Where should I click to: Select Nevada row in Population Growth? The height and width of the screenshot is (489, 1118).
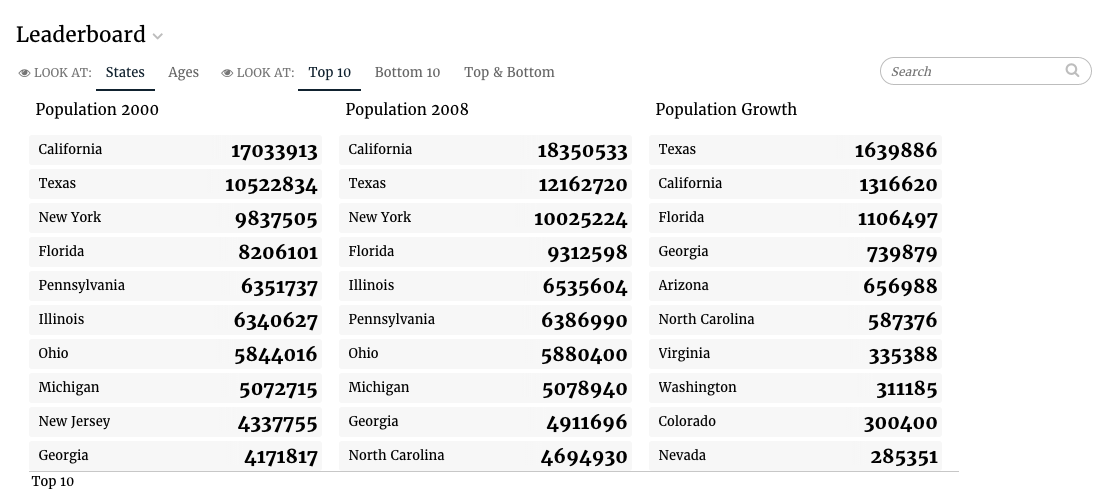point(795,455)
